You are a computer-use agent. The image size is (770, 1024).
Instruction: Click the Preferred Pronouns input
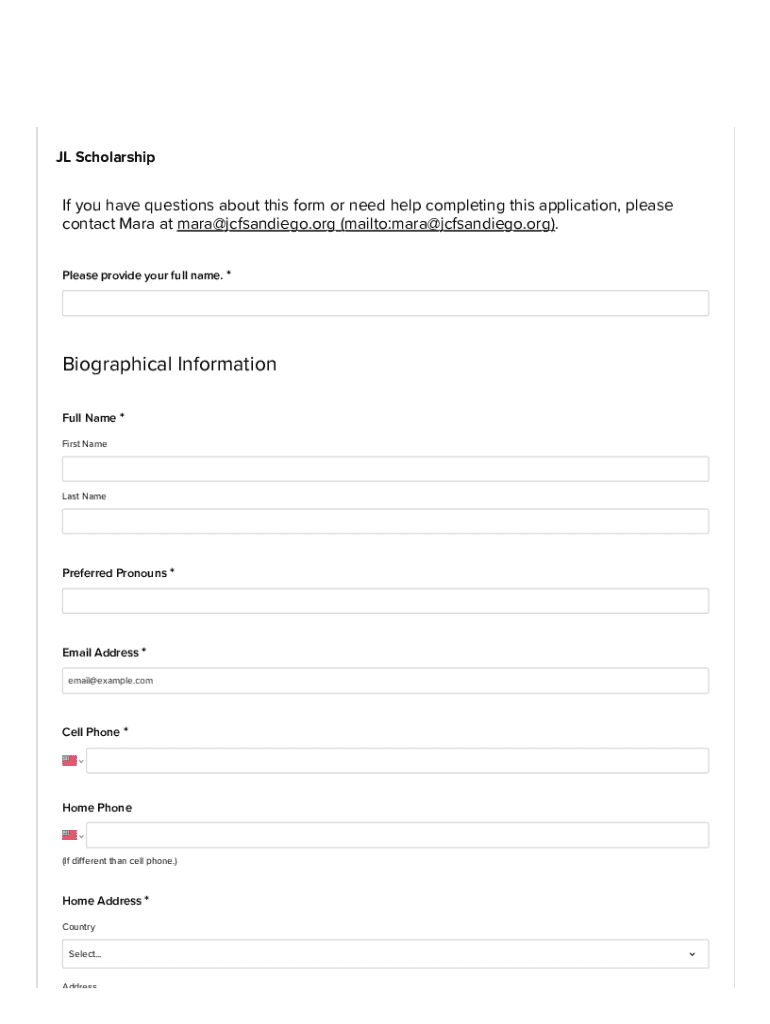click(x=385, y=601)
